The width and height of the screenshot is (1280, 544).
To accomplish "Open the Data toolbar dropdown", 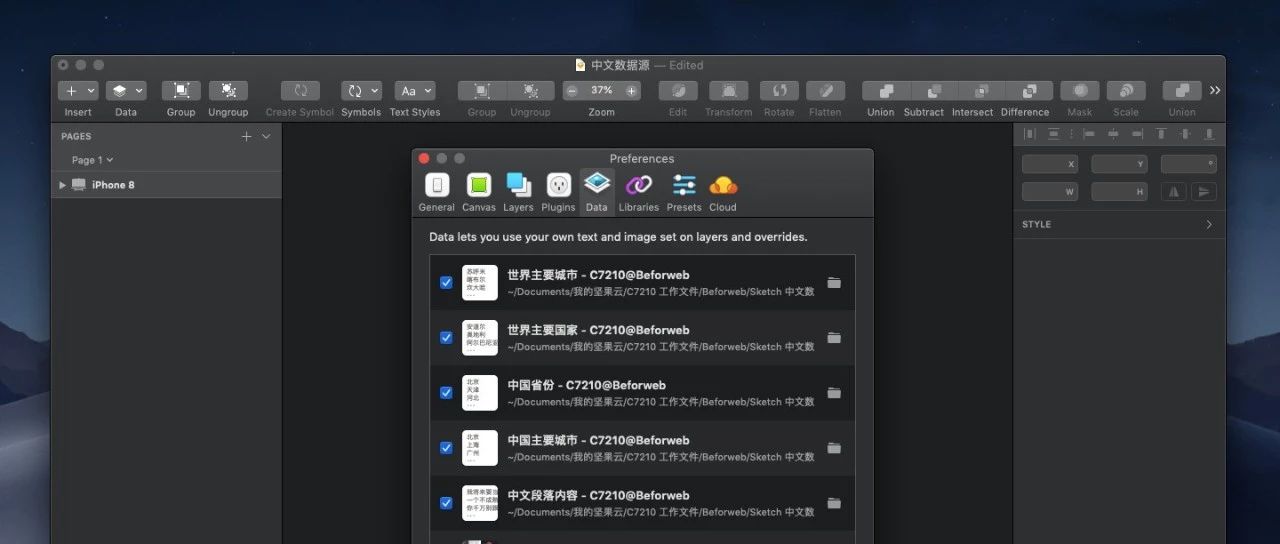I will click(x=126, y=90).
